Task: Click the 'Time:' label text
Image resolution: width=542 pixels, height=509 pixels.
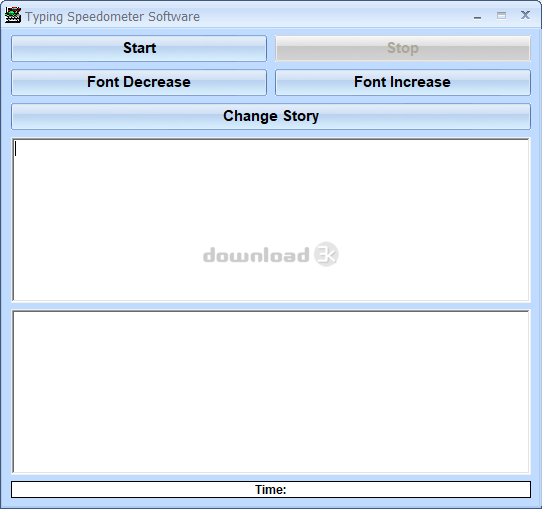Action: coord(271,490)
